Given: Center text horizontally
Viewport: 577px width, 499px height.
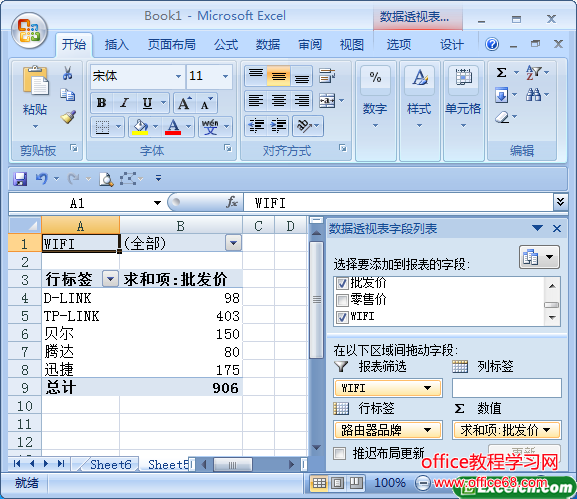Looking at the screenshot, I should tap(279, 100).
